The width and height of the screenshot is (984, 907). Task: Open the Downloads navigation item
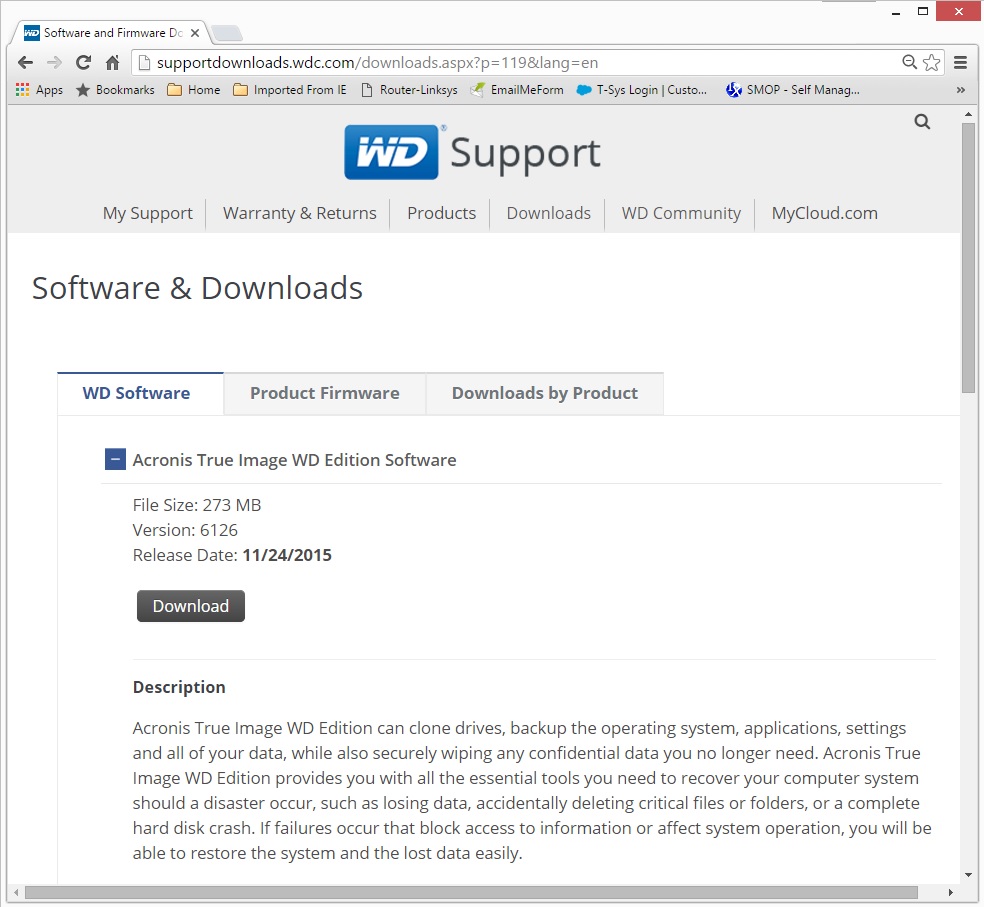[x=548, y=213]
